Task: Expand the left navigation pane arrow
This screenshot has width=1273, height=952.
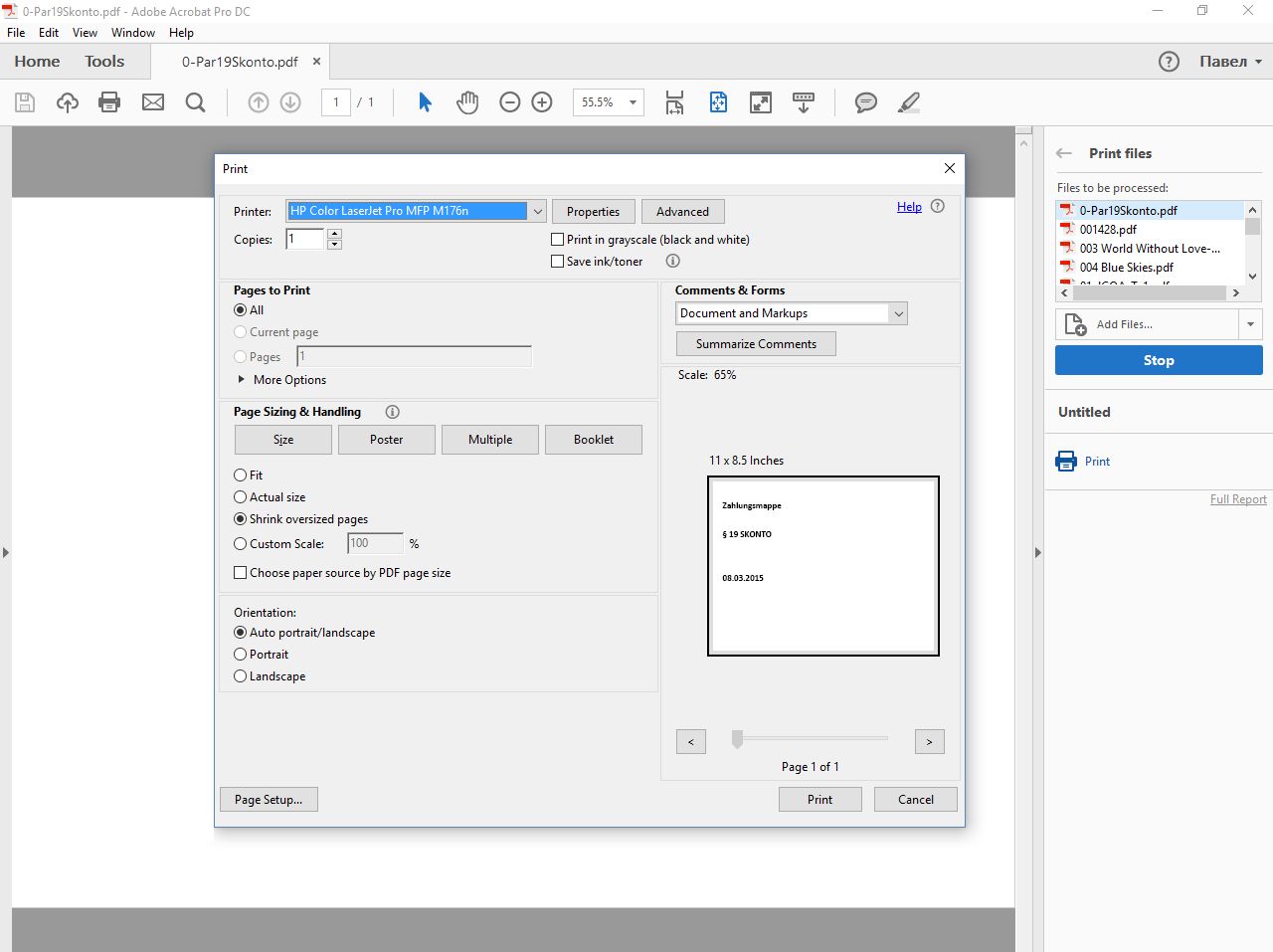Action: click(x=6, y=552)
